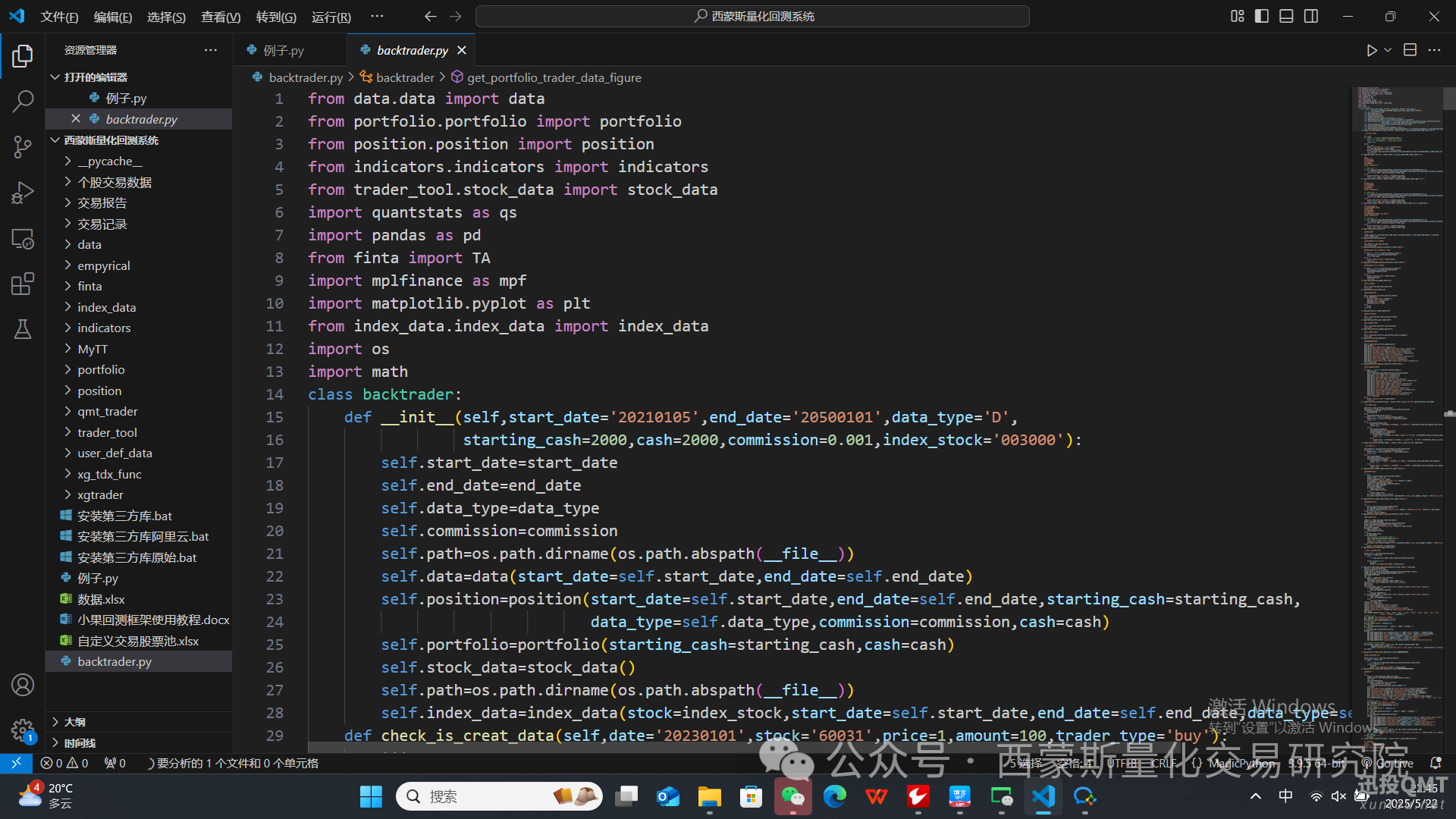Open the 查看(V) menu
The width and height of the screenshot is (1456, 819).
pyautogui.click(x=221, y=17)
